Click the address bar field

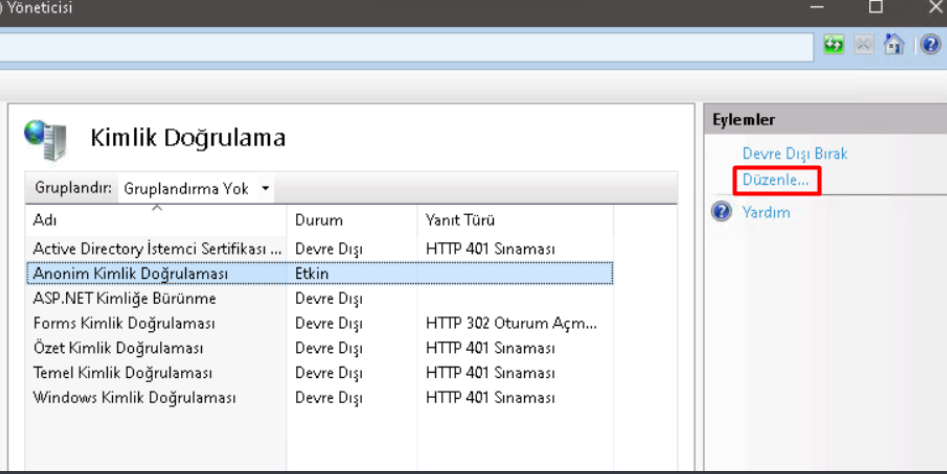pos(406,46)
